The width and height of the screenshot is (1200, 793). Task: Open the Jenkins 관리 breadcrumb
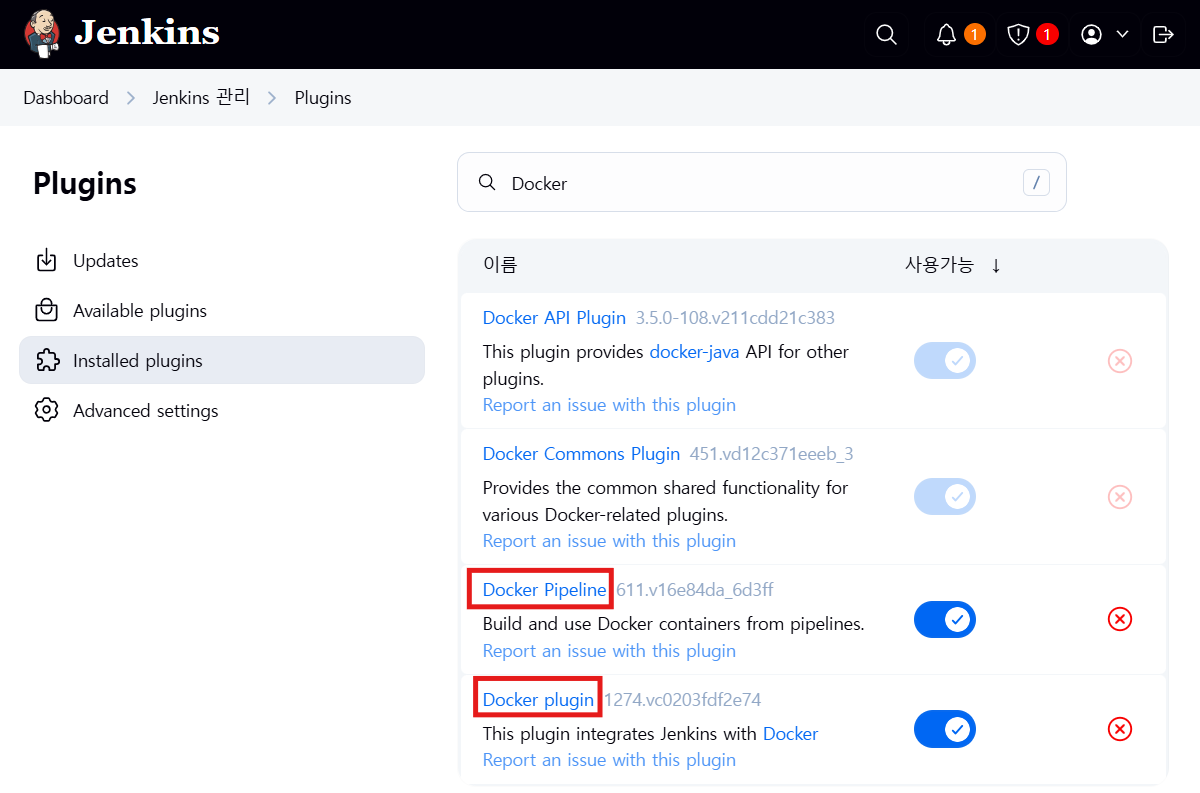tap(201, 98)
